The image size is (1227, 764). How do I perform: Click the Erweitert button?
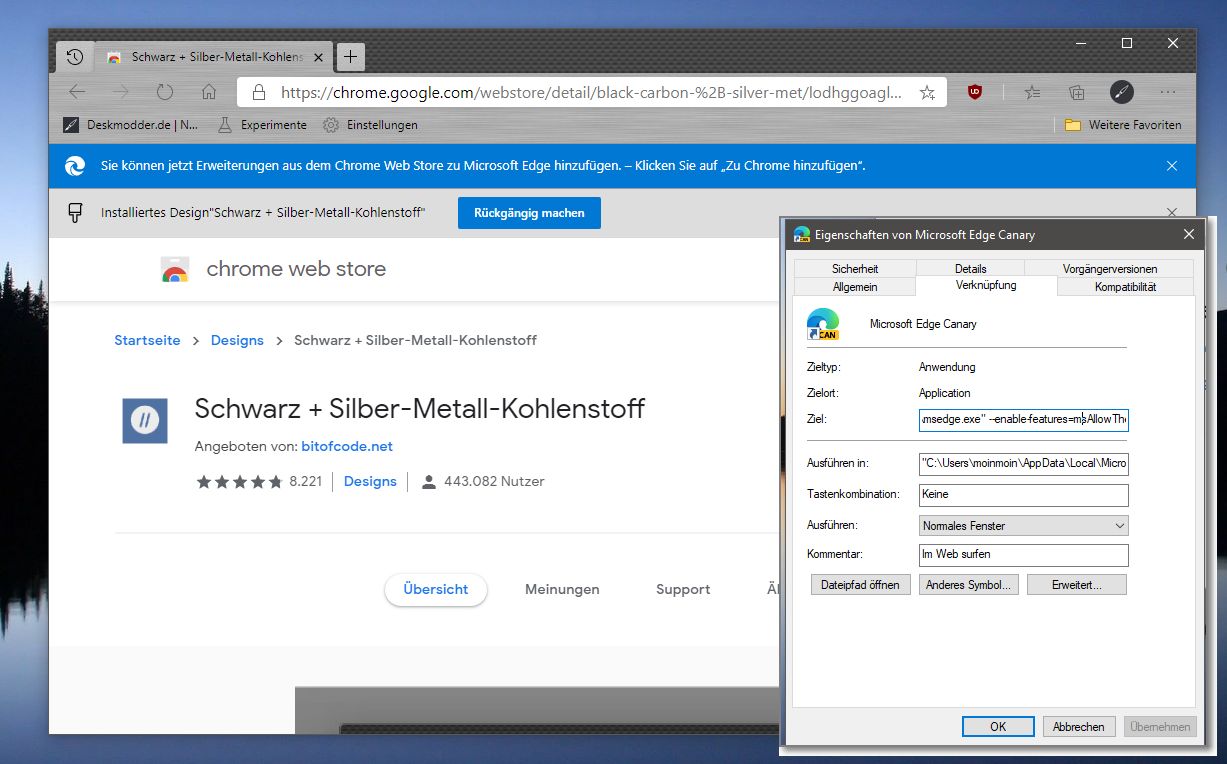point(1076,585)
